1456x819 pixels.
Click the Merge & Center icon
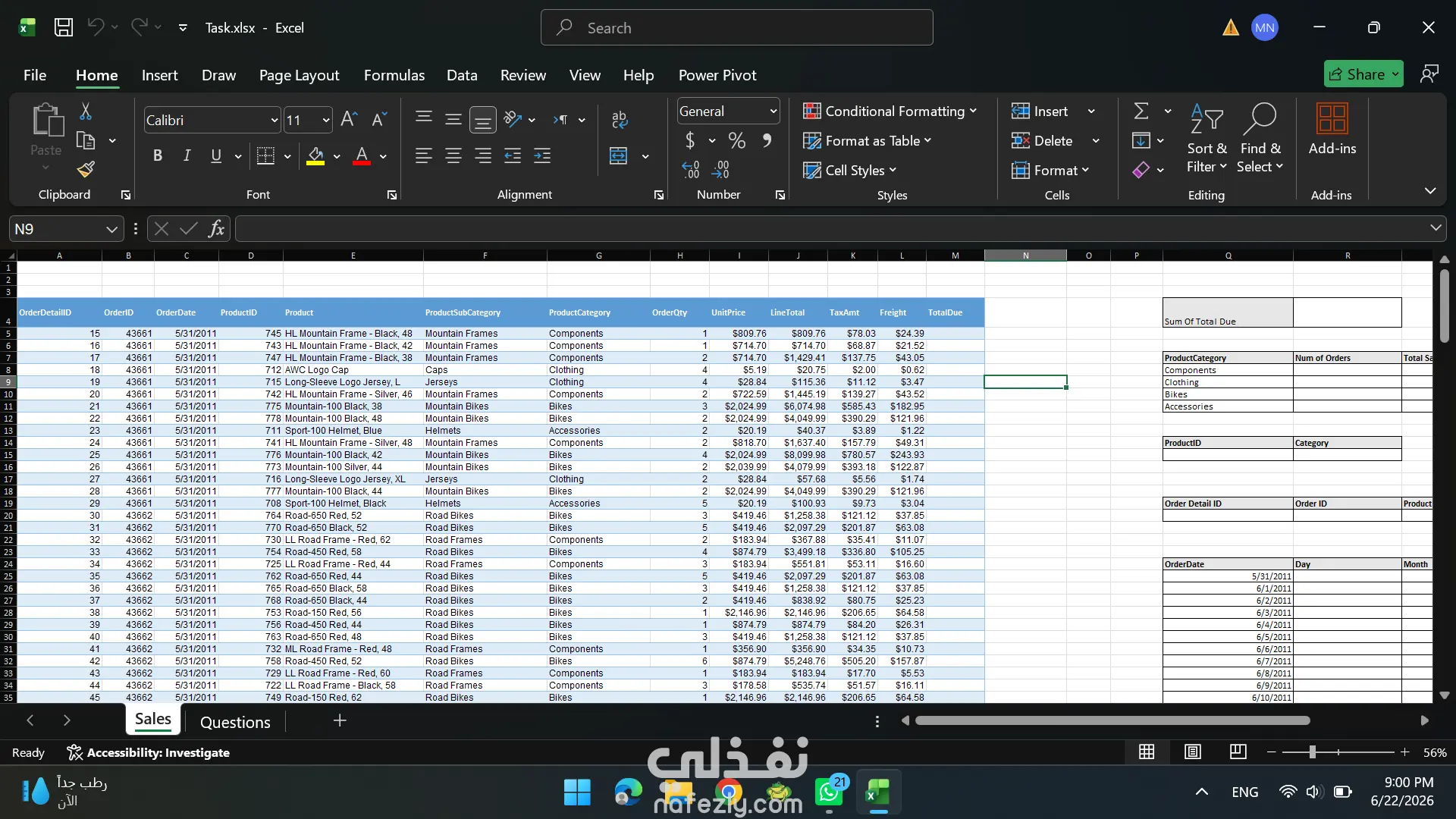point(619,155)
